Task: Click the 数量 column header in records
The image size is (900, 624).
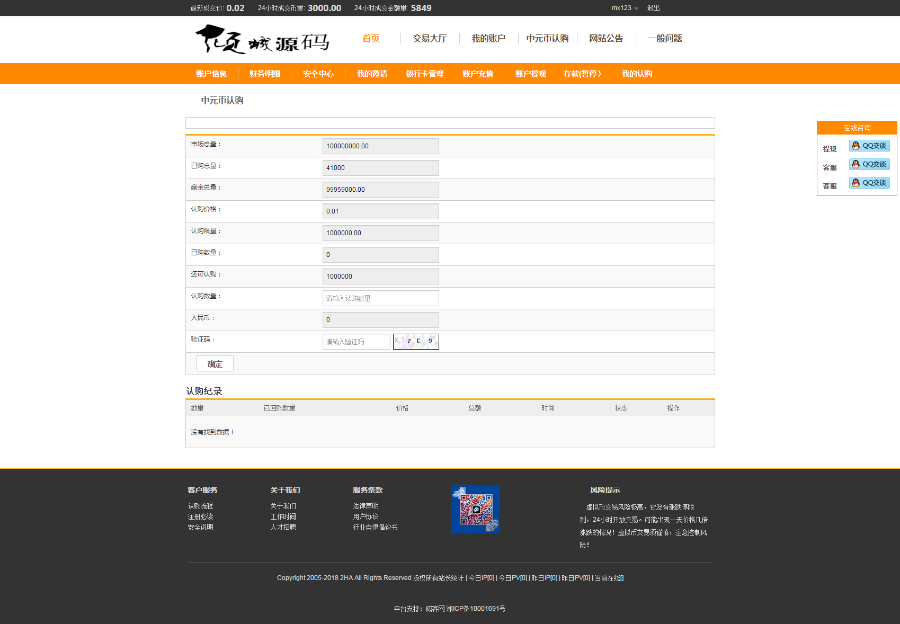Action: coord(197,408)
